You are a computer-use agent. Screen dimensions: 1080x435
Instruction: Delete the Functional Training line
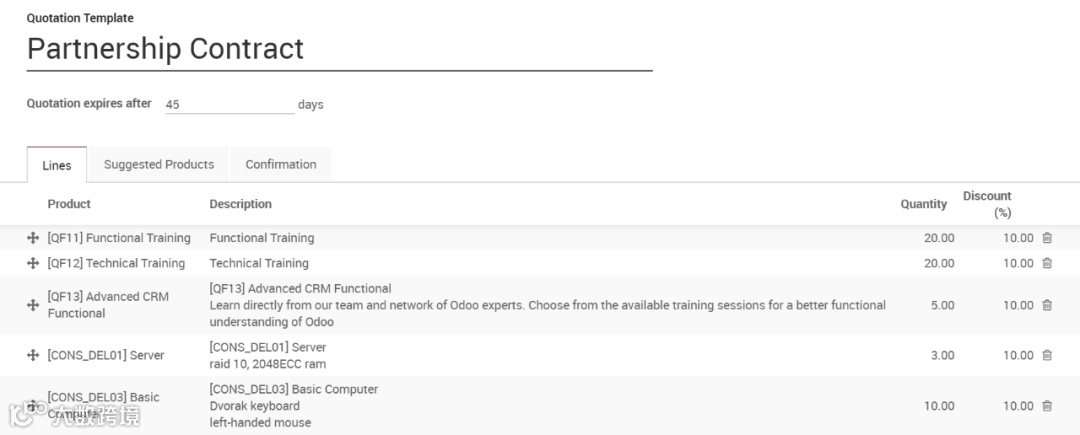point(1047,238)
